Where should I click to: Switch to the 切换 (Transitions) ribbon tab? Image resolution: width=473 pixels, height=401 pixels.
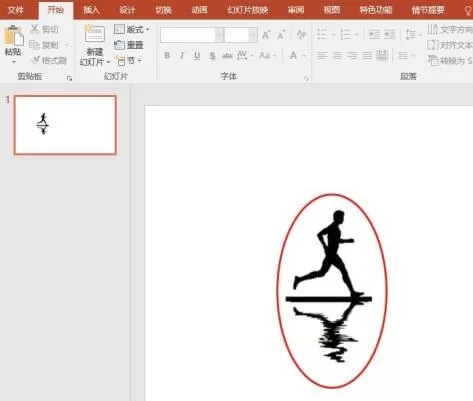click(x=163, y=10)
